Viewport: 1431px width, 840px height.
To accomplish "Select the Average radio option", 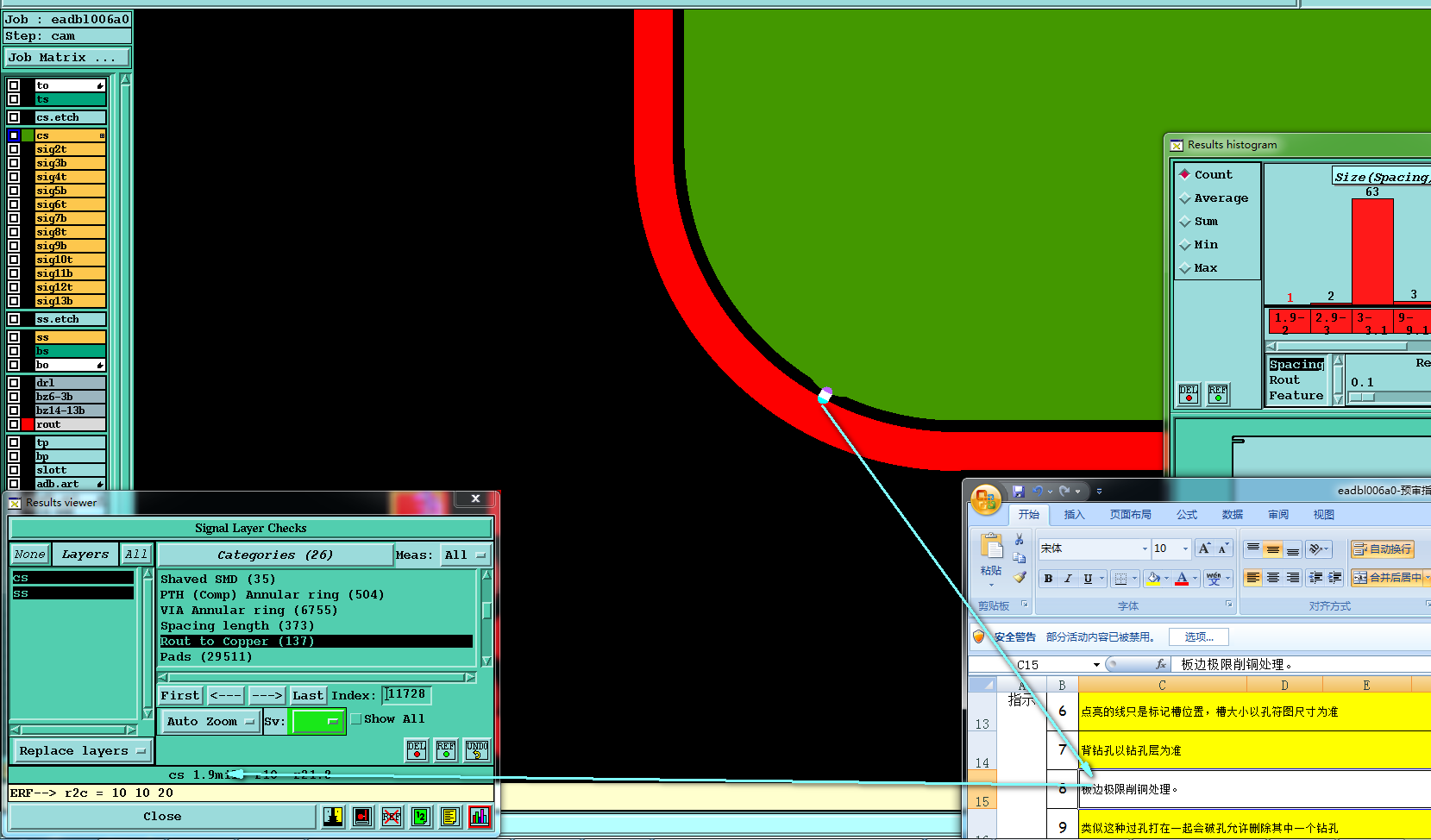I will tap(1214, 197).
